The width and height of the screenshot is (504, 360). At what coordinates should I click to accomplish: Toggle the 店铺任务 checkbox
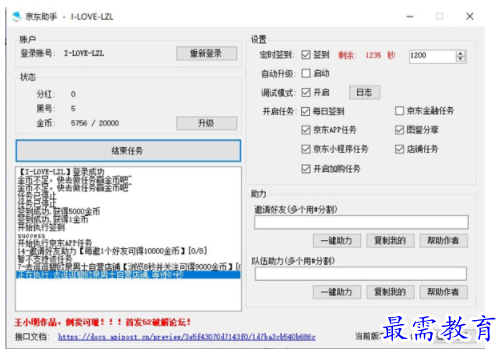click(399, 149)
